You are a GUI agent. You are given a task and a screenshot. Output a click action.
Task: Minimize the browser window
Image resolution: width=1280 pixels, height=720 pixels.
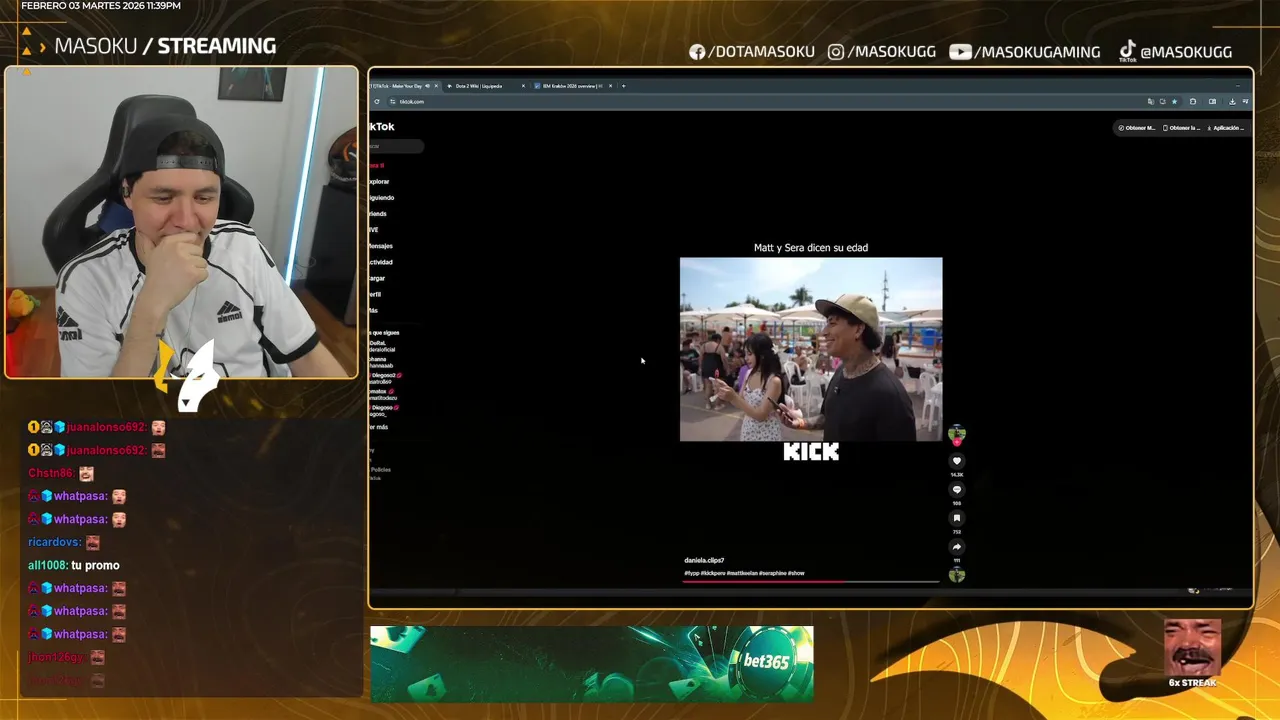1238,86
